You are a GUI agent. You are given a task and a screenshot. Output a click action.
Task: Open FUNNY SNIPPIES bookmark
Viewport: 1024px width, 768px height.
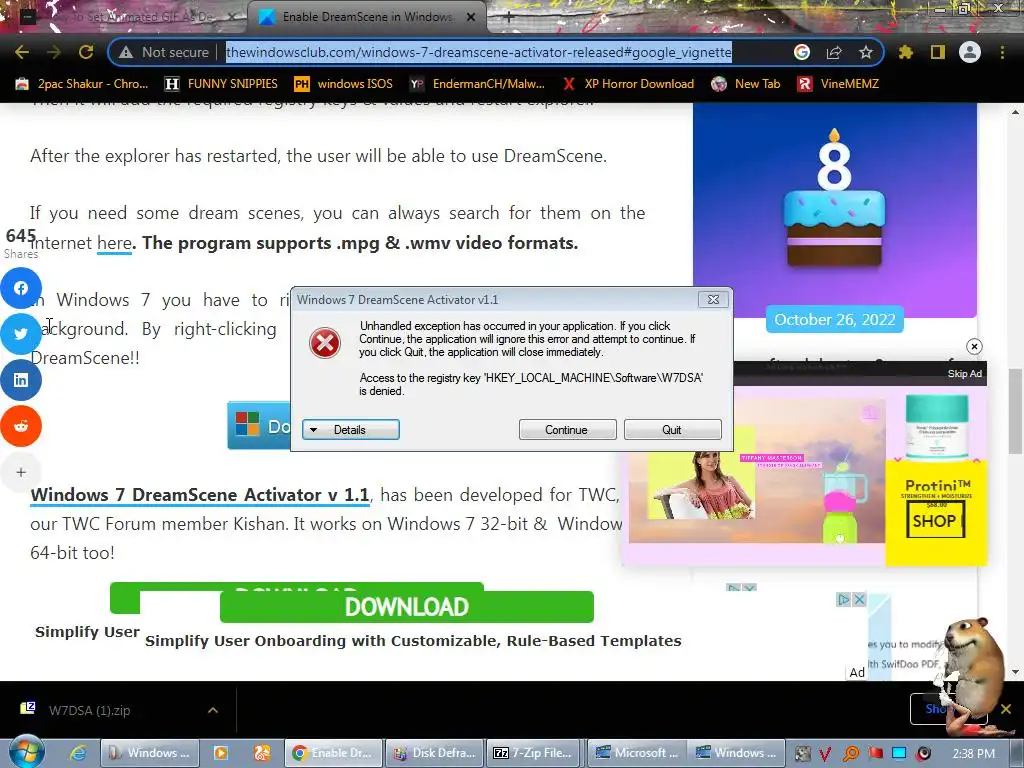click(x=221, y=84)
